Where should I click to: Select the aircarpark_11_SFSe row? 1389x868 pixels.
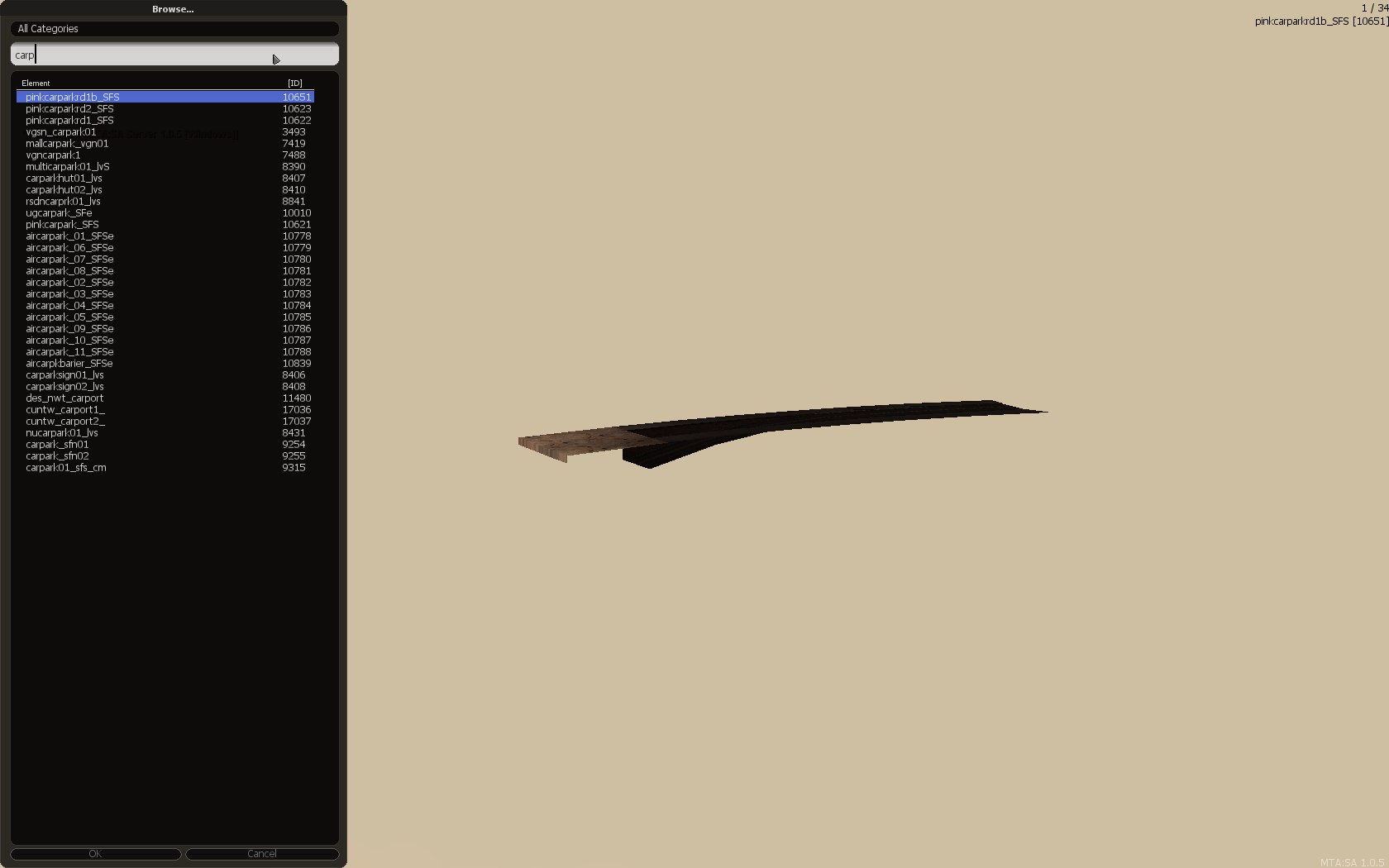pos(165,351)
